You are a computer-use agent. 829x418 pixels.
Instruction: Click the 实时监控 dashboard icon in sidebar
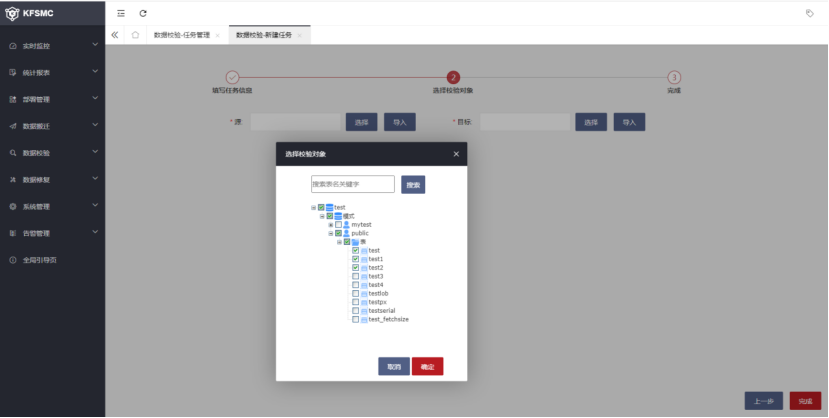tap(13, 46)
